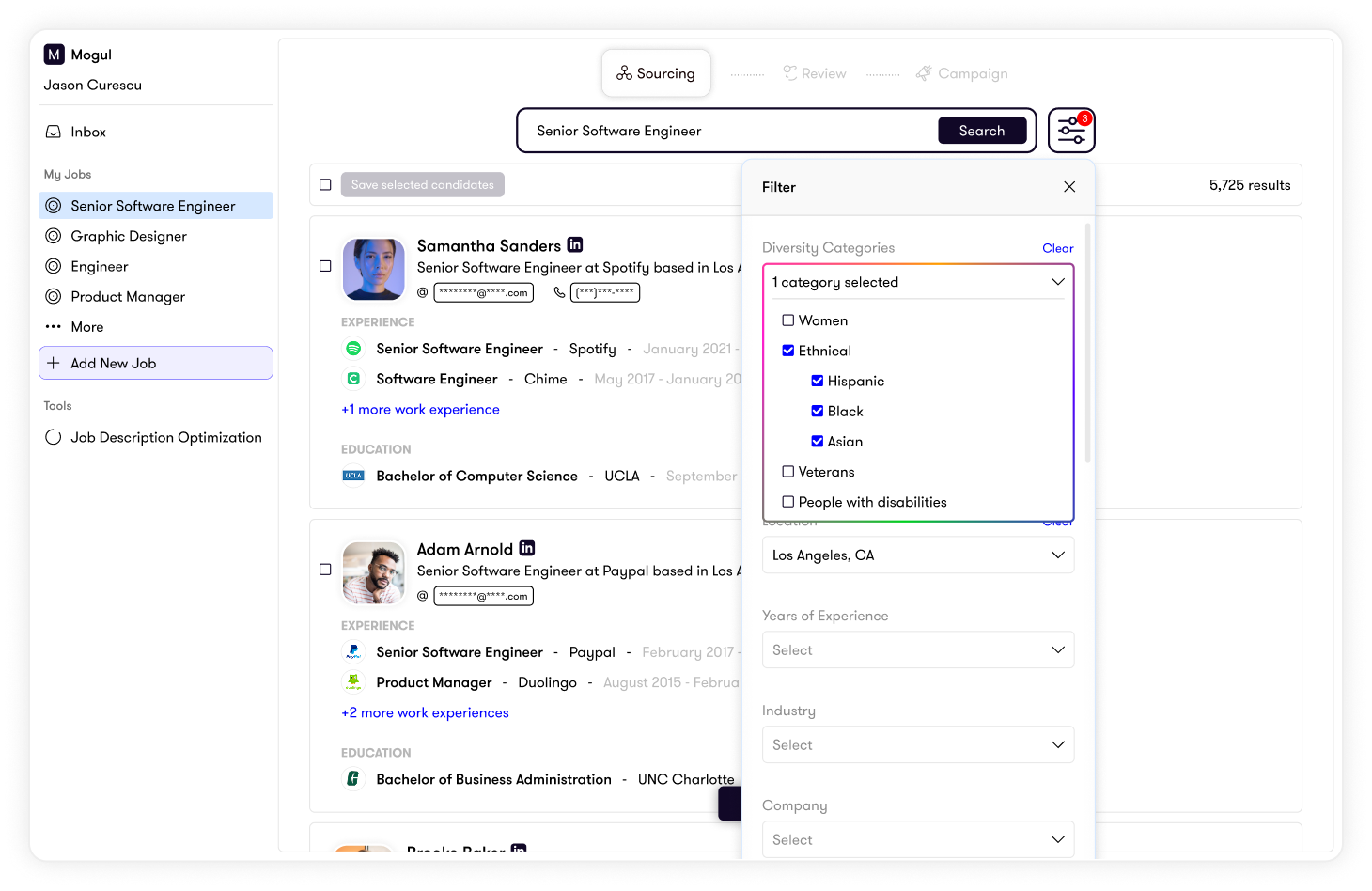Screen dimensions: 1372x891
Task: Select Adam Arnold's candidate checkbox
Action: coord(325,570)
